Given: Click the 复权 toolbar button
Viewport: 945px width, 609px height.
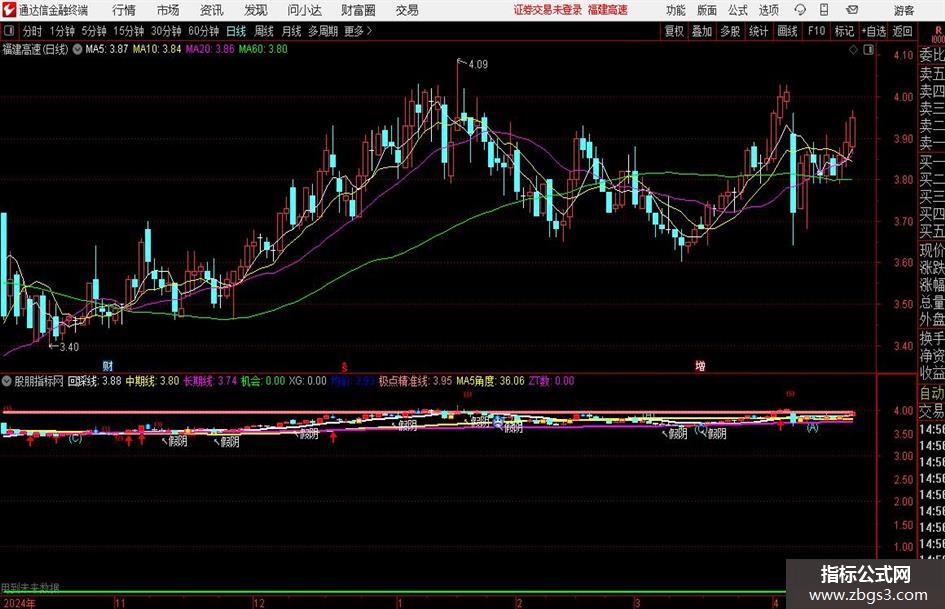Looking at the screenshot, I should point(674,31).
